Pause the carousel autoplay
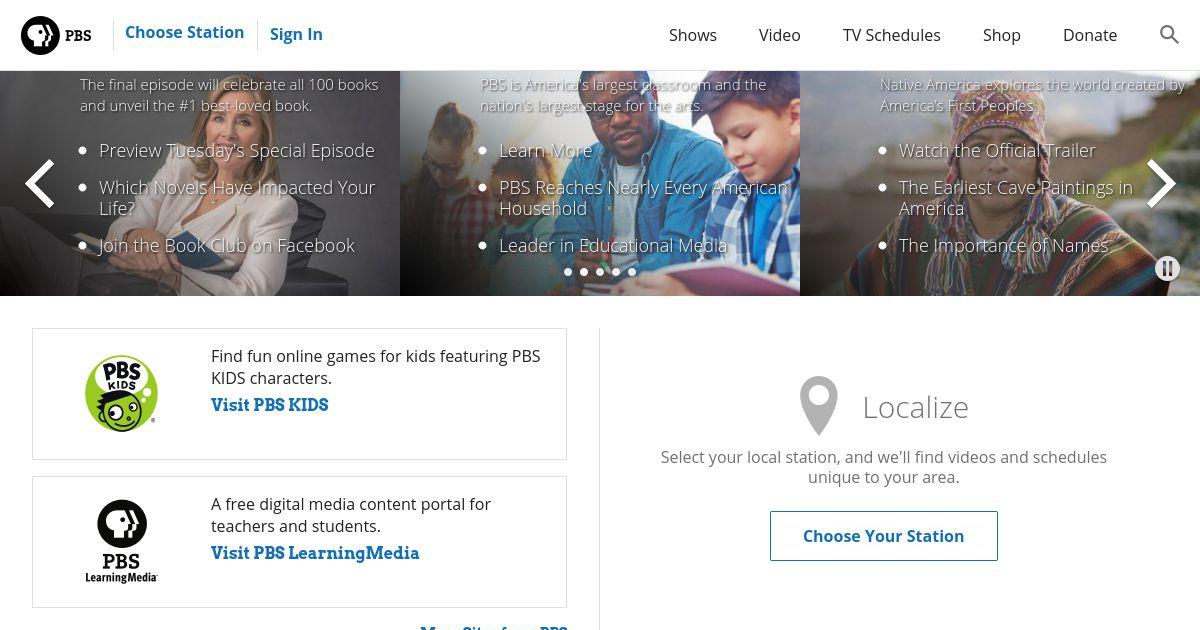This screenshot has width=1200, height=630. (x=1167, y=268)
